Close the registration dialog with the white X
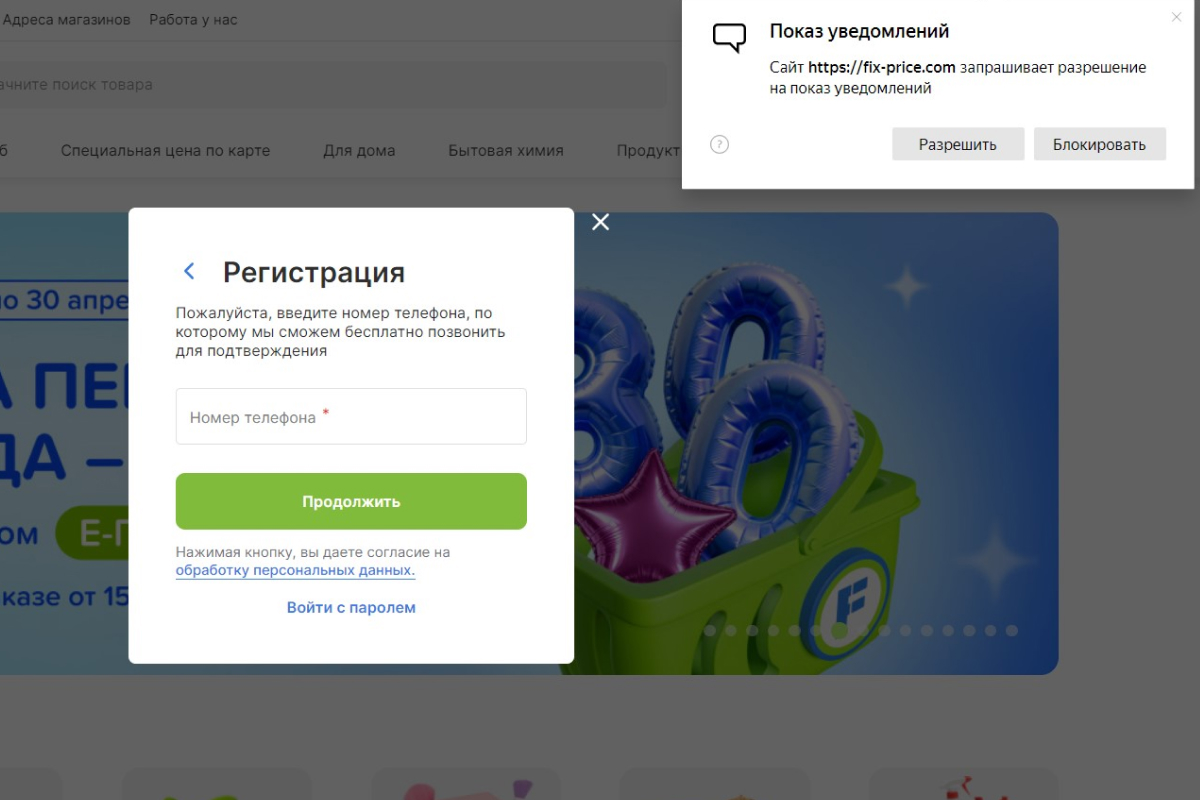This screenshot has height=800, width=1200. click(x=600, y=222)
